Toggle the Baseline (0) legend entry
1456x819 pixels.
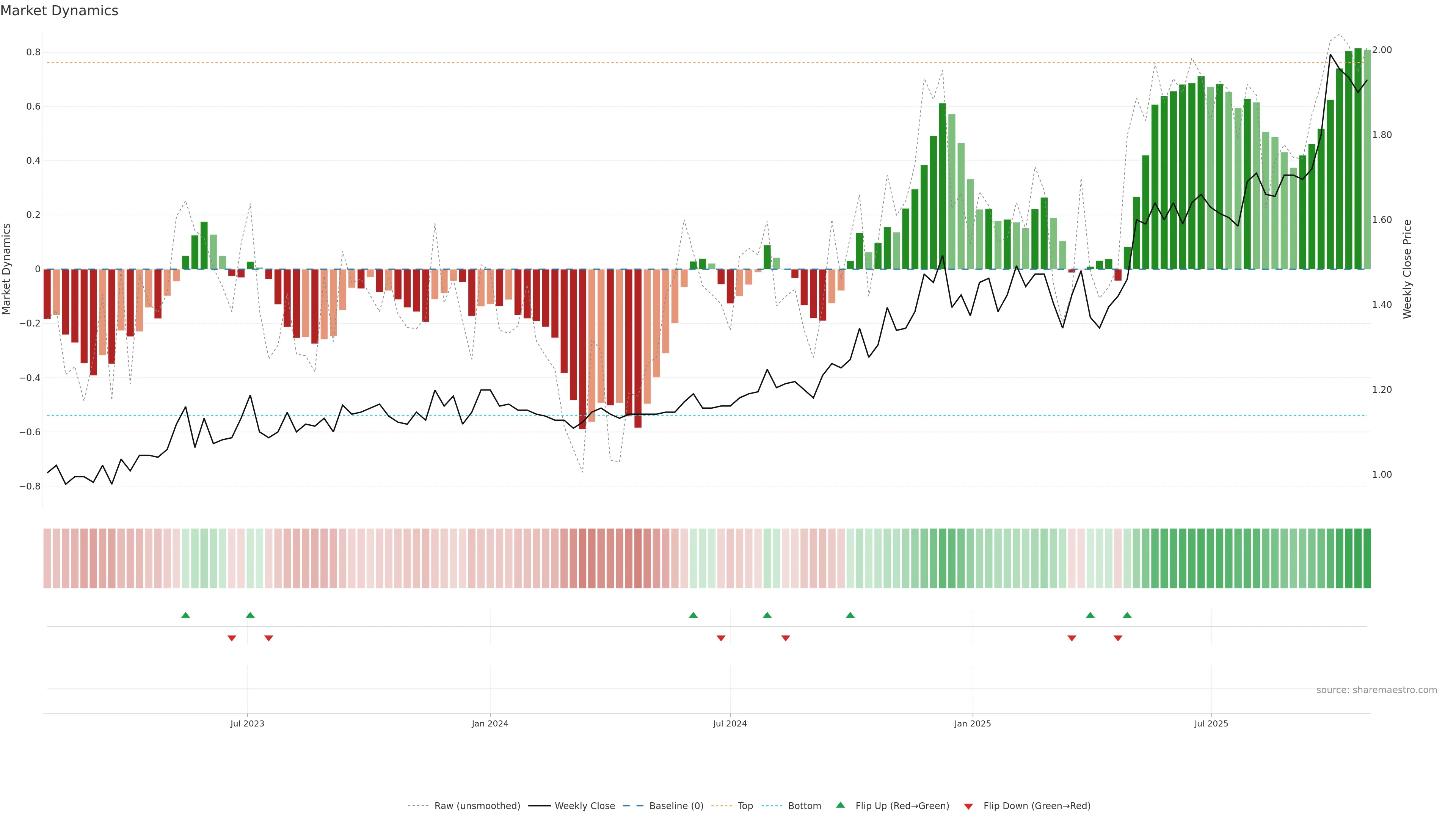coord(676,806)
